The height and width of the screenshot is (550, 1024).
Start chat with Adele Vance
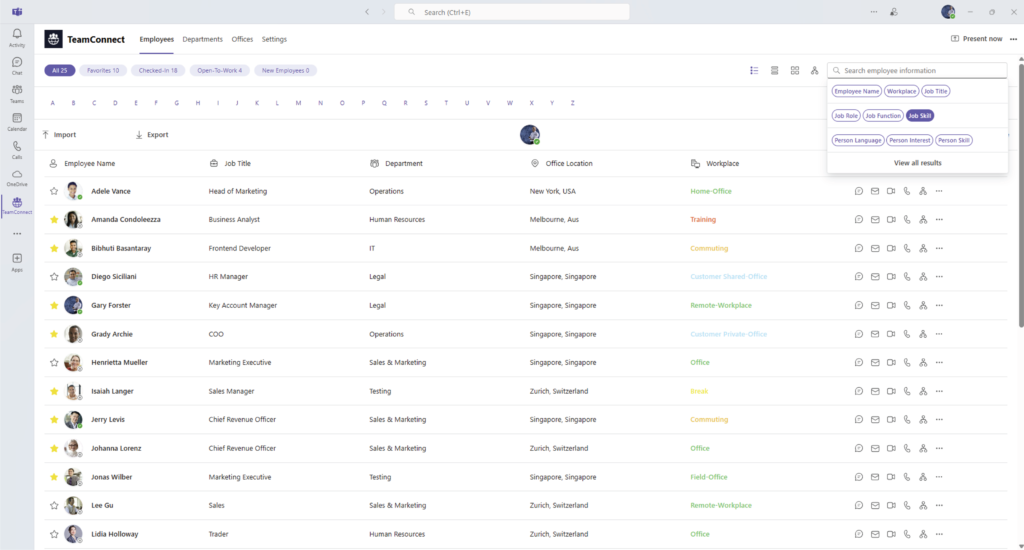[859, 191]
